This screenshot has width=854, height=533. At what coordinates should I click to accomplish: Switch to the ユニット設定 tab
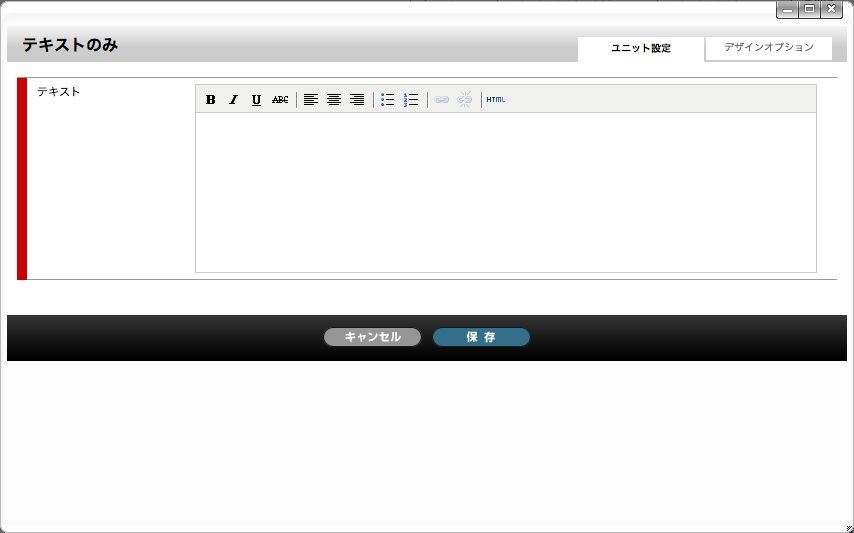point(640,48)
